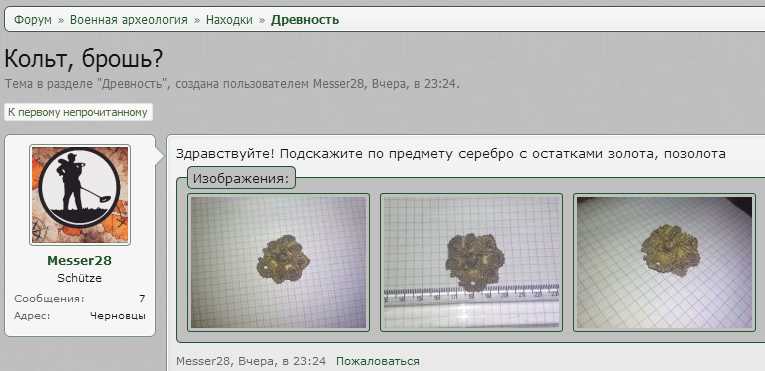Viewport: 765px width, 371px height.
Task: Click Messer28 name in post footer
Action: (x=204, y=361)
